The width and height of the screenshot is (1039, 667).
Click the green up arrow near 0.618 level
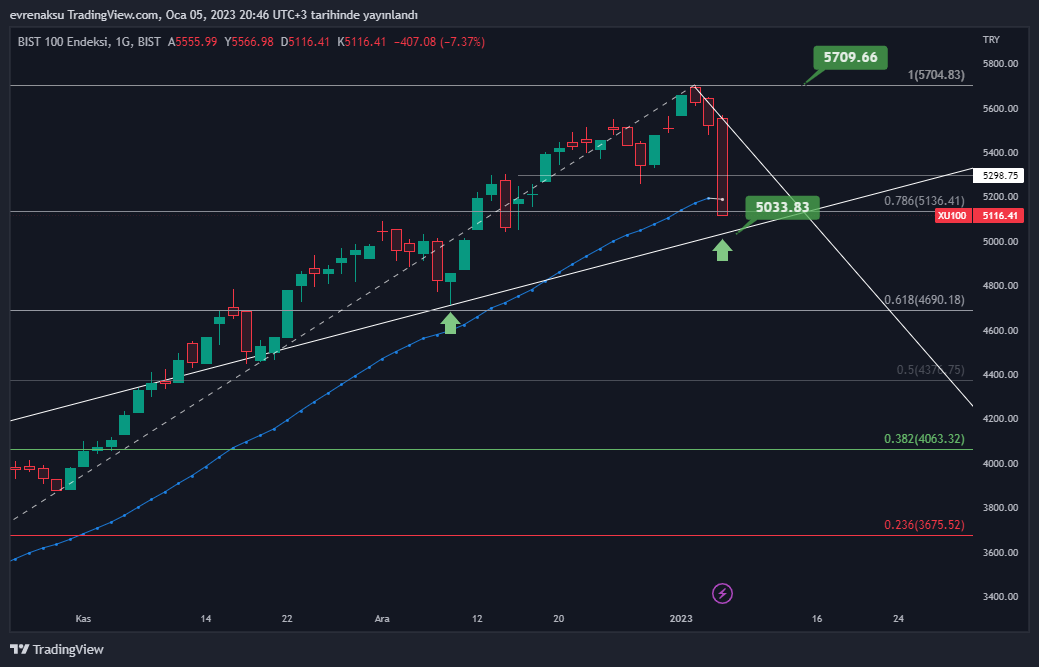tap(450, 323)
